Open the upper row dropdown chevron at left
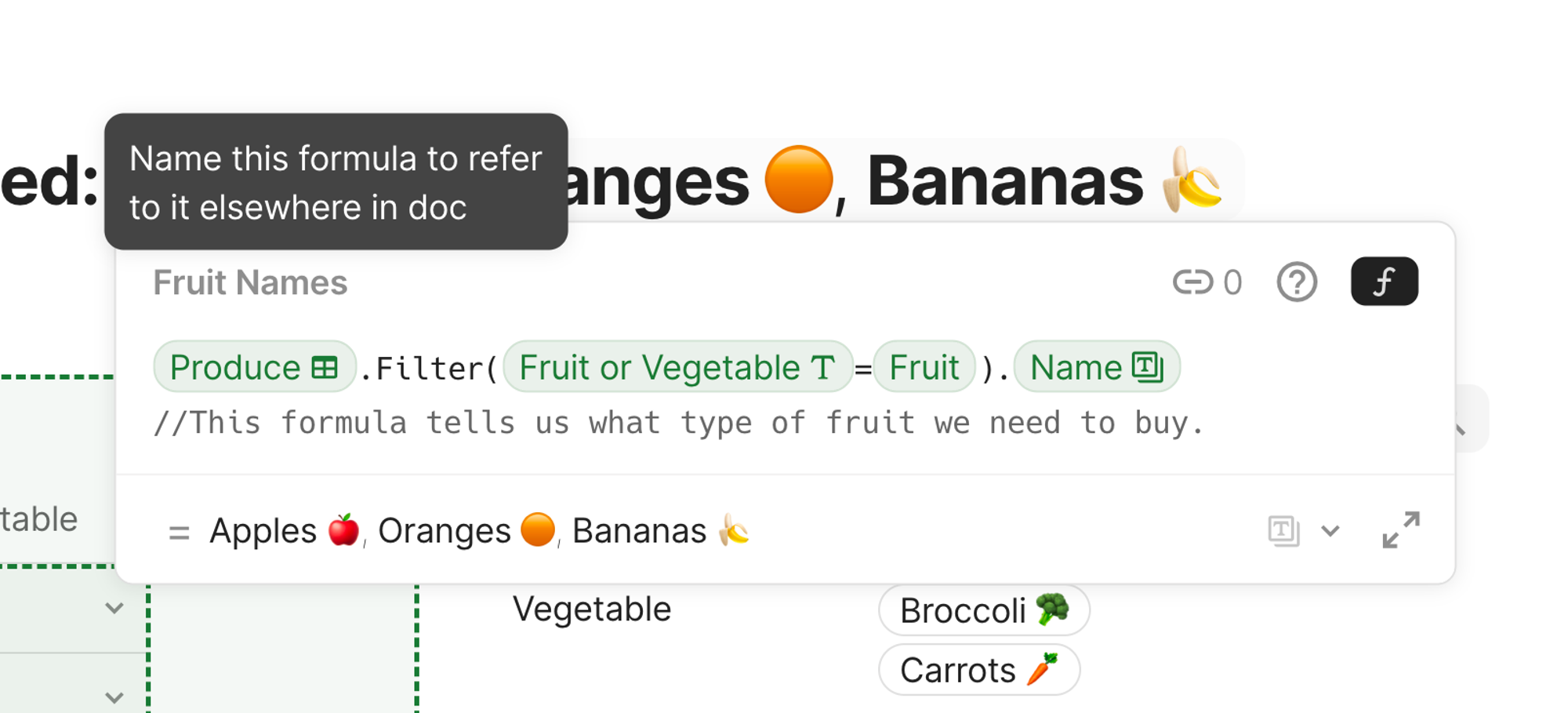The image size is (1568, 713). click(x=114, y=608)
